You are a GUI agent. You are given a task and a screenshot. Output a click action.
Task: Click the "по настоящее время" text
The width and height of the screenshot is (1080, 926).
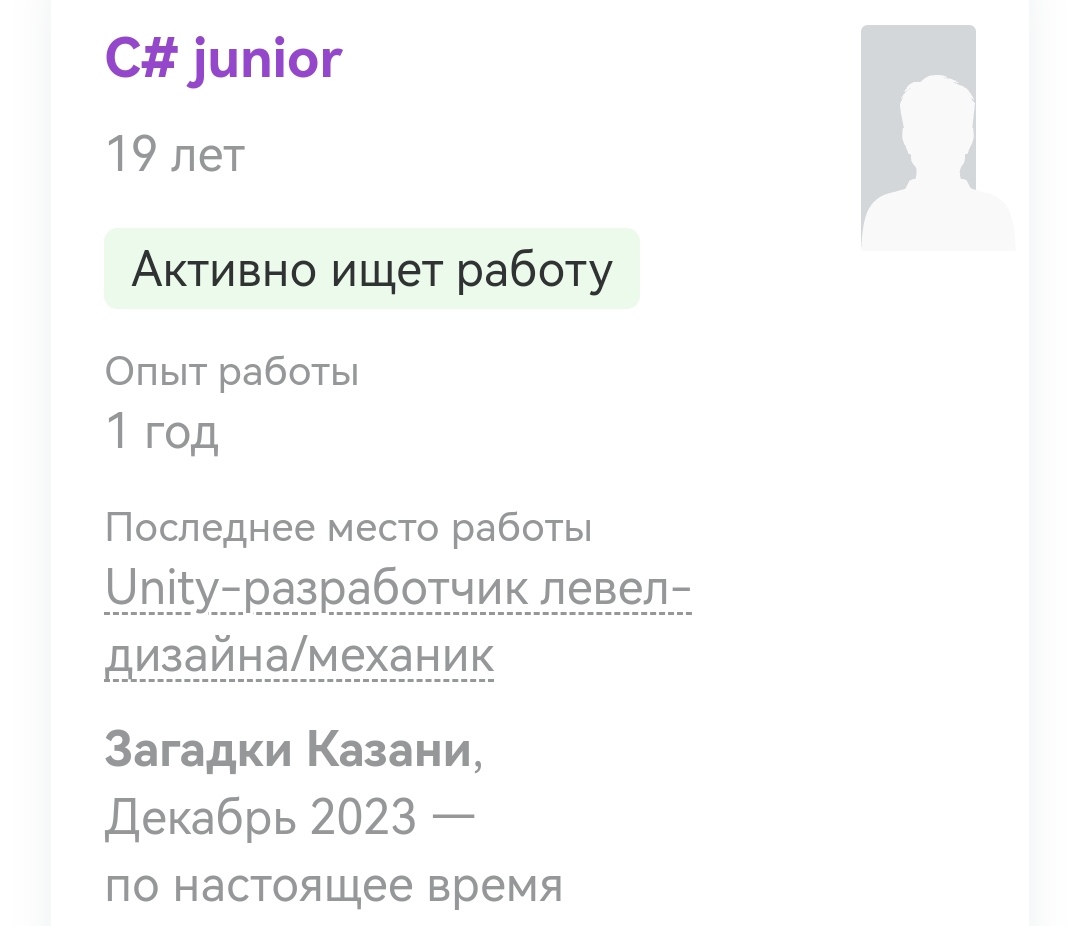pos(333,885)
